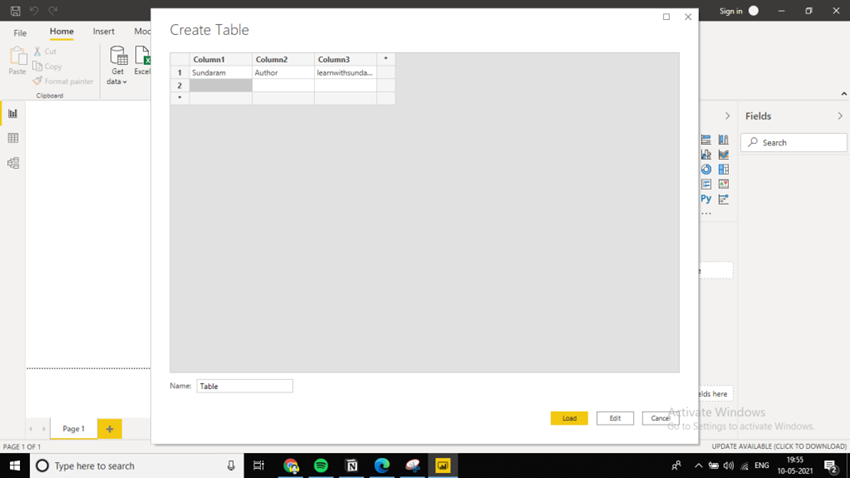Open the File menu
This screenshot has height=478, width=850.
pyautogui.click(x=20, y=33)
